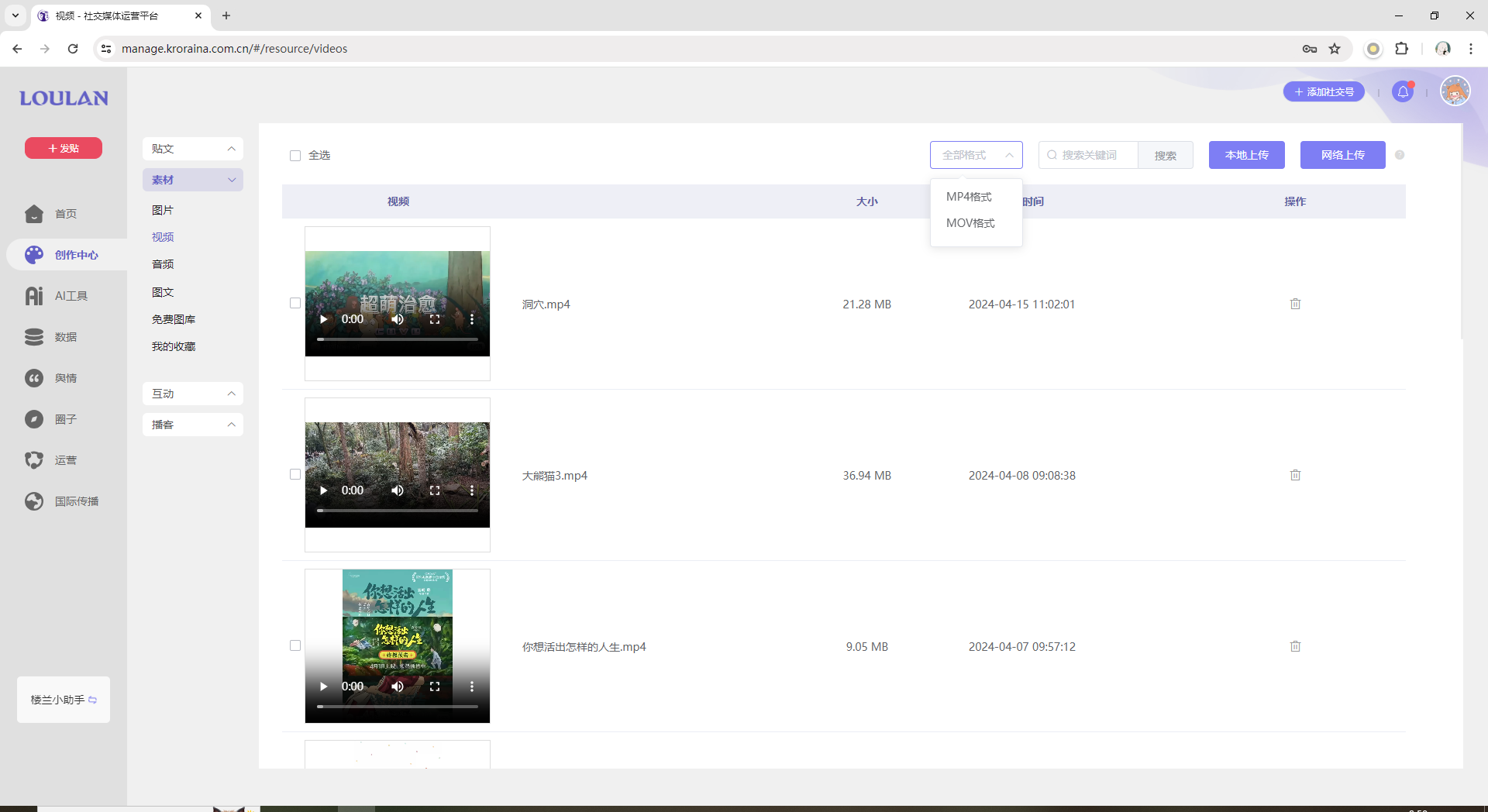The width and height of the screenshot is (1488, 812).
Task: Seek on the 洞穴.mp4 progress bar
Action: [x=398, y=339]
